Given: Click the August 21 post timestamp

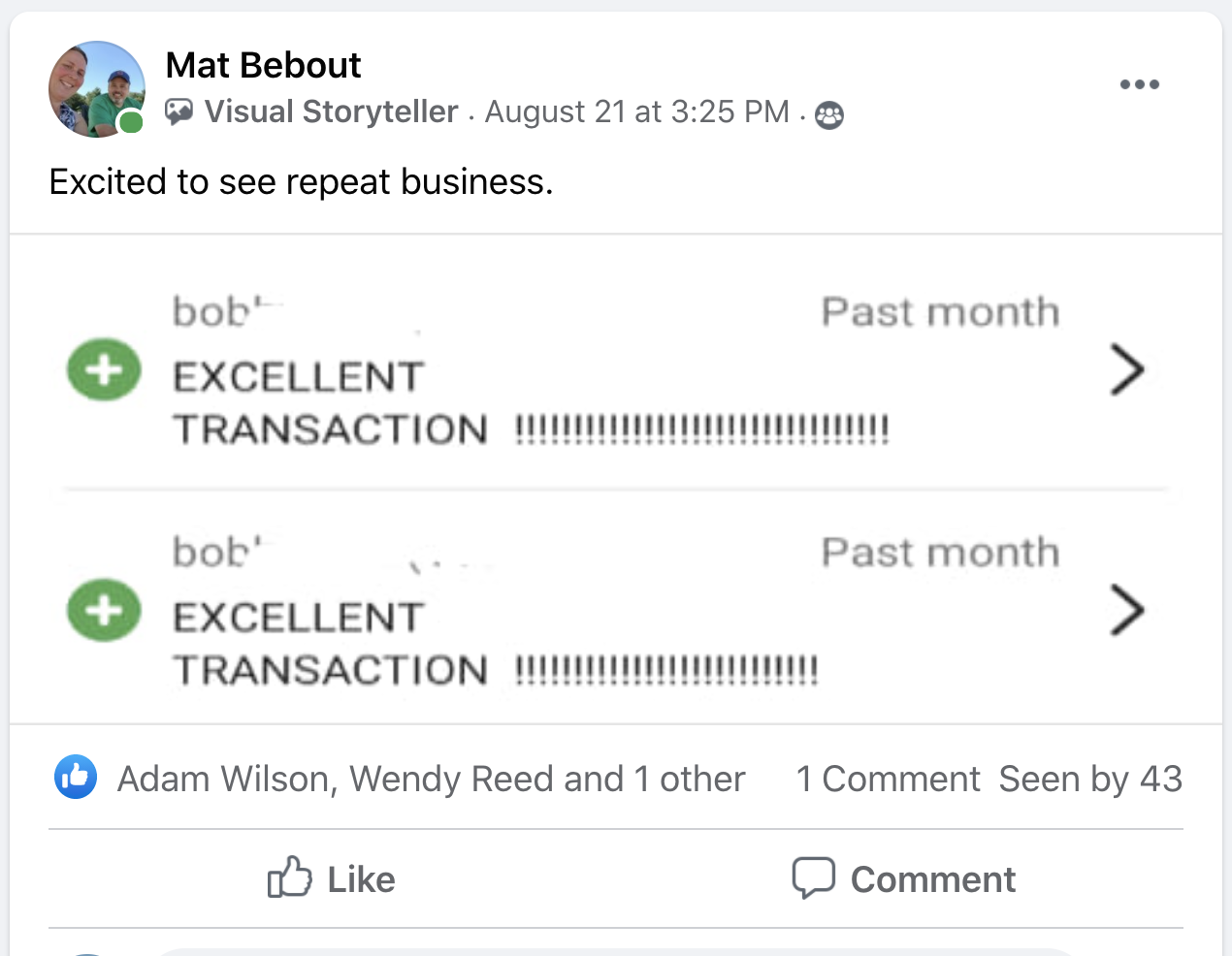Looking at the screenshot, I should [636, 112].
